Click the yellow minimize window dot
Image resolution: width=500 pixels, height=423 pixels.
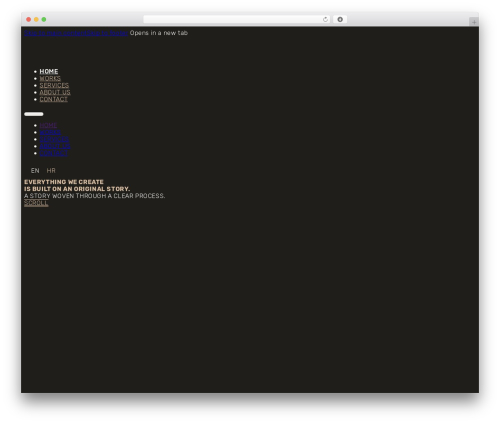pos(36,19)
